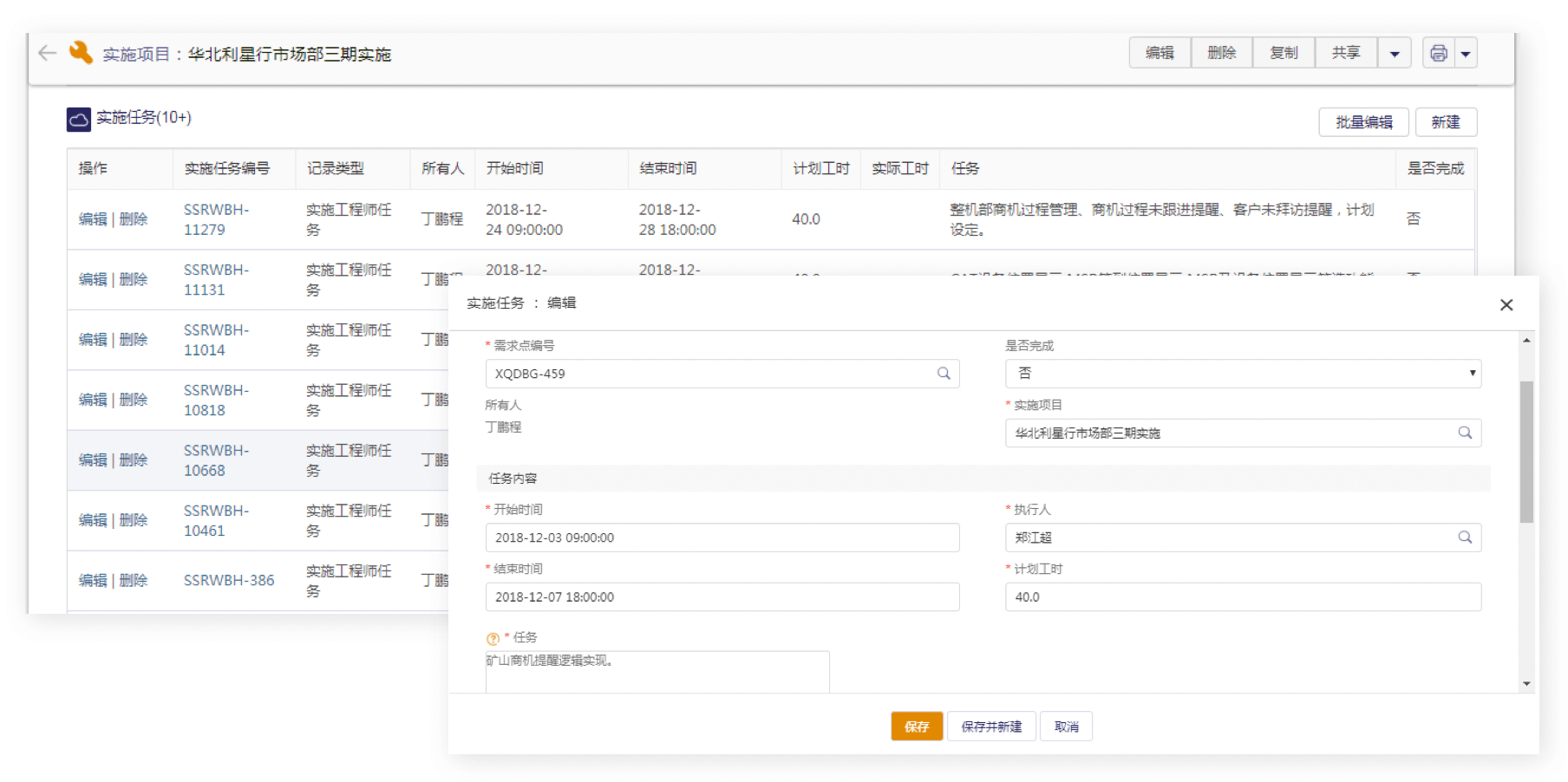Screen dimensions: 1568x782
Task: Click the 需求点编号 input field
Action: coord(722,374)
